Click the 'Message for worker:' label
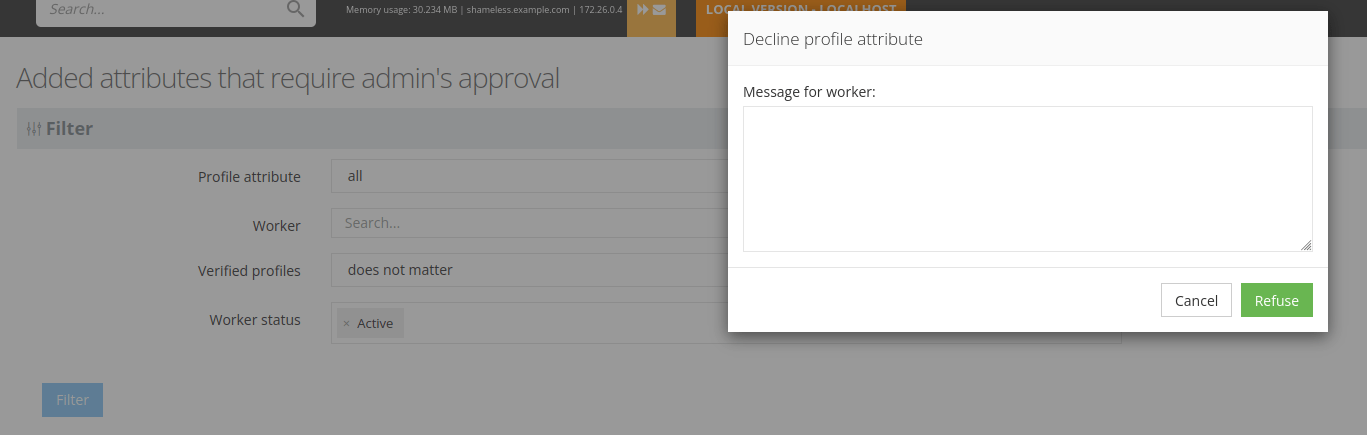This screenshot has width=1367, height=435. click(809, 92)
